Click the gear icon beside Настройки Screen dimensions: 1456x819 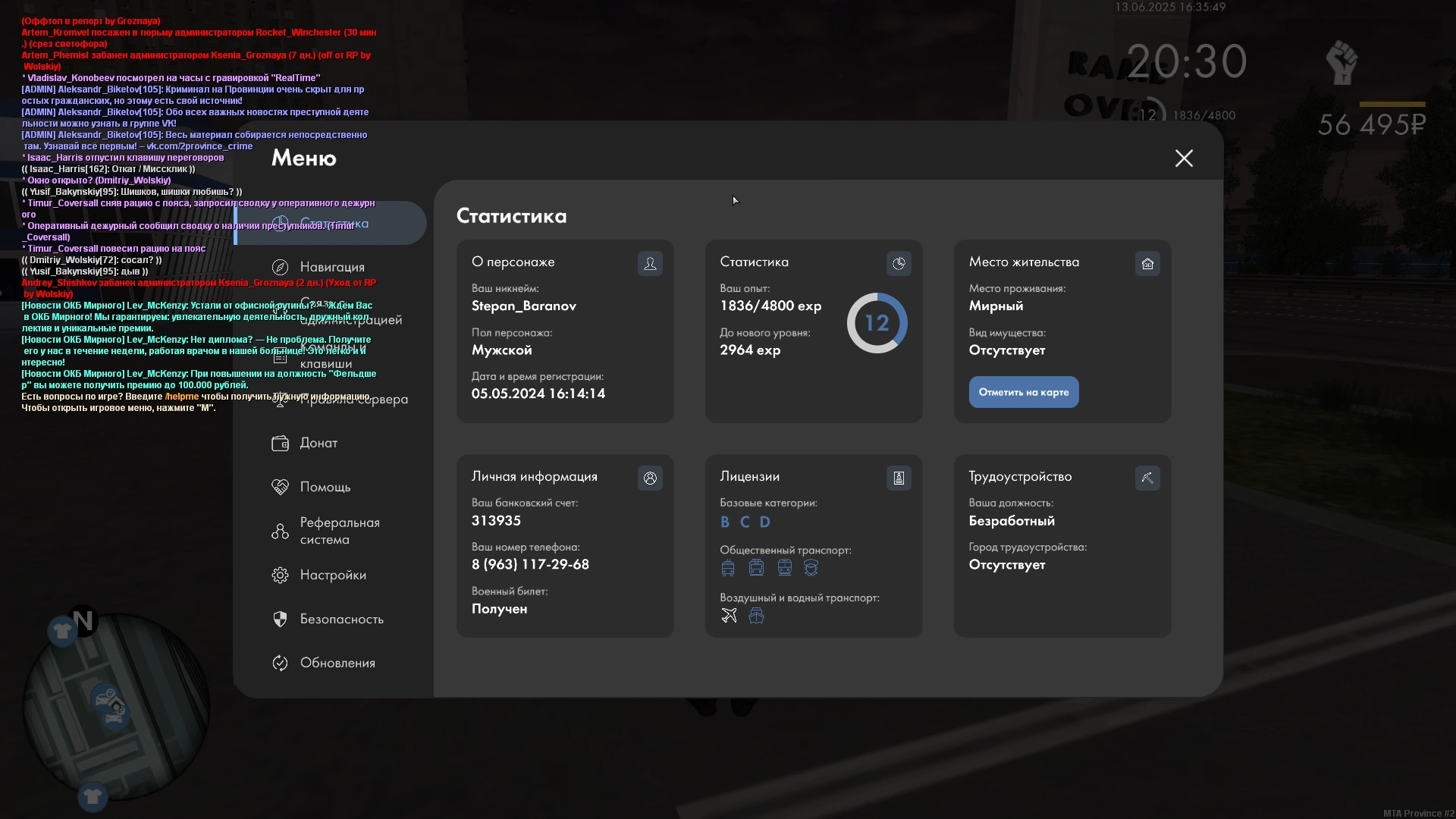[x=280, y=575]
